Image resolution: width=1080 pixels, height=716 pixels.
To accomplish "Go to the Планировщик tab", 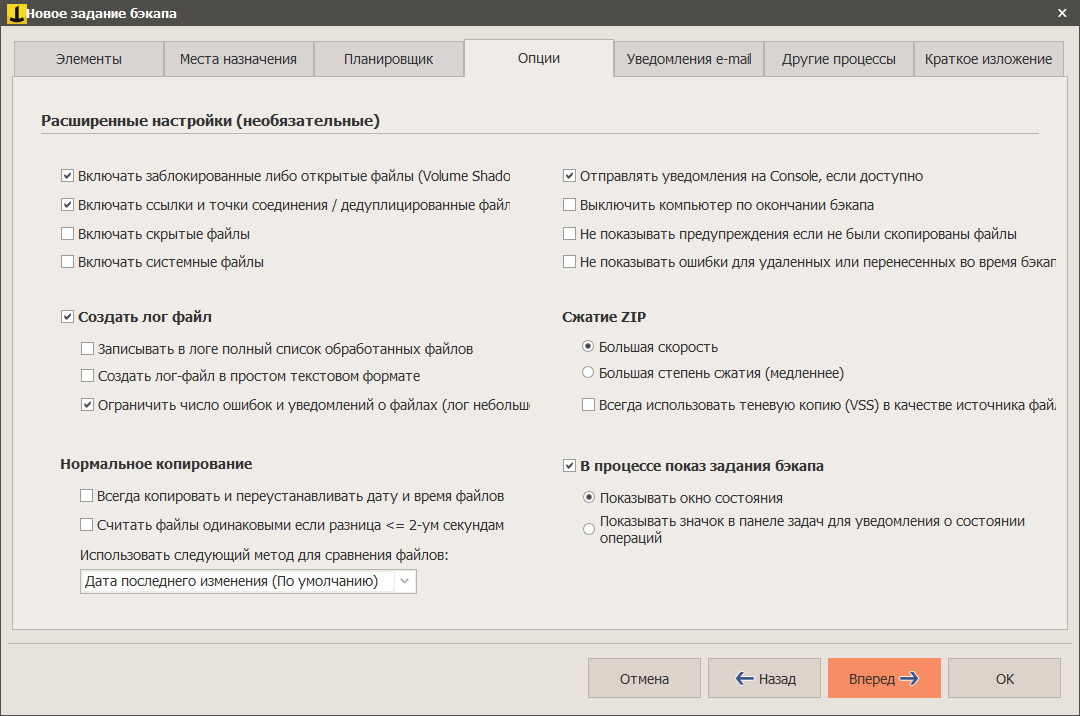I will (x=388, y=59).
